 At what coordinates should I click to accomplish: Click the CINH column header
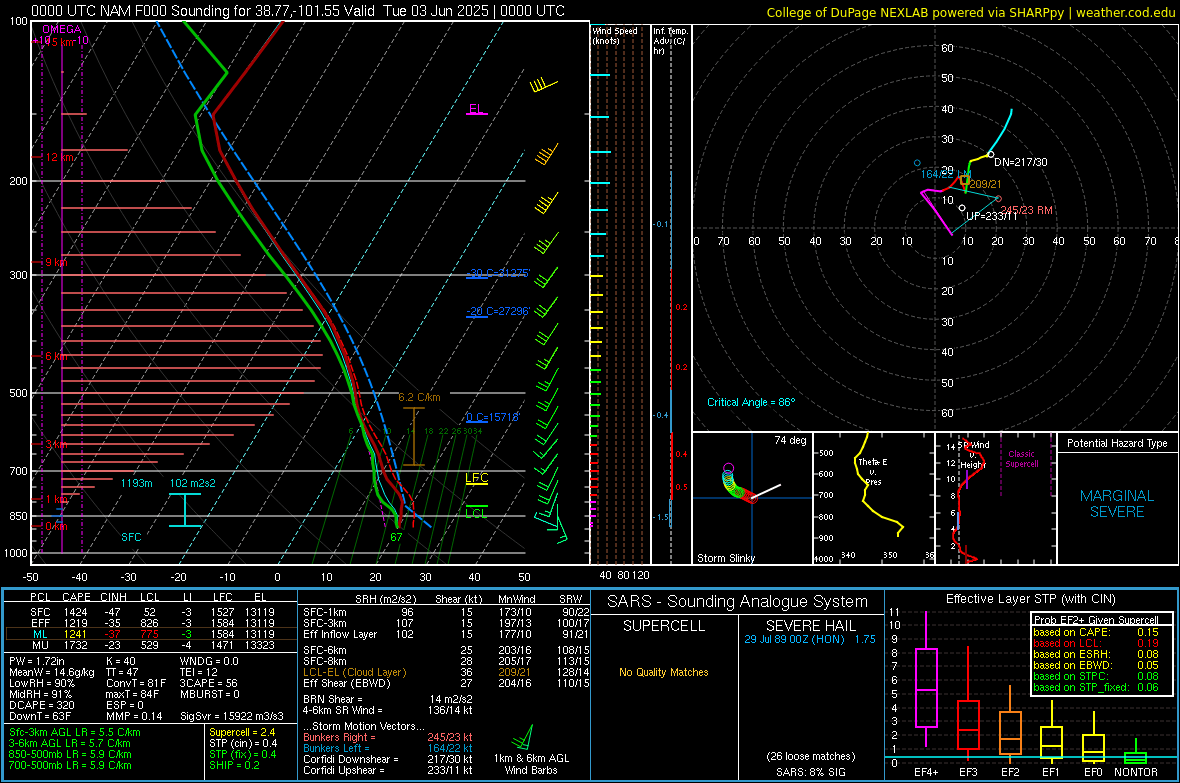[x=114, y=597]
